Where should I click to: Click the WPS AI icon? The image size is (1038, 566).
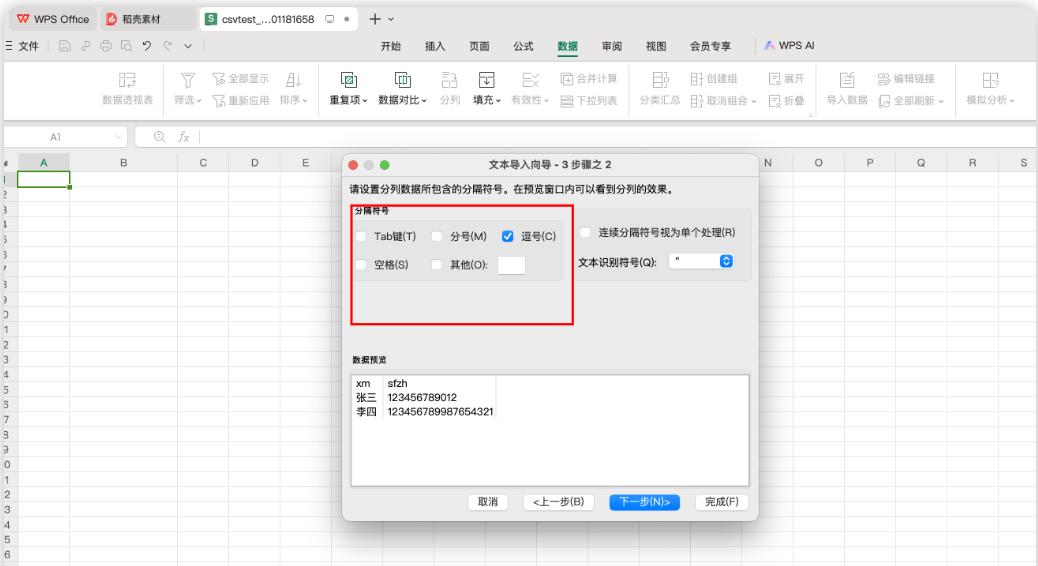[x=770, y=46]
